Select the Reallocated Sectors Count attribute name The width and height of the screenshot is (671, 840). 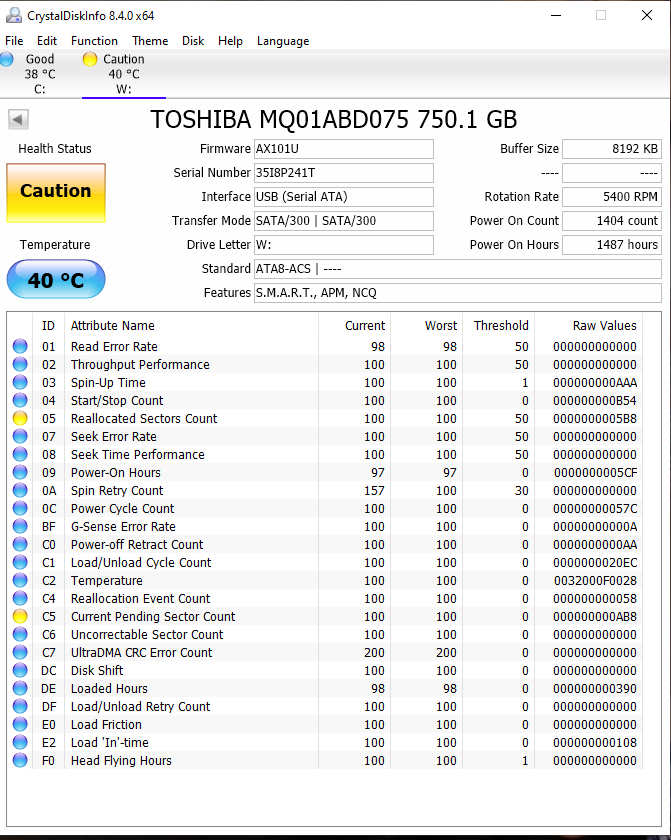(x=144, y=418)
